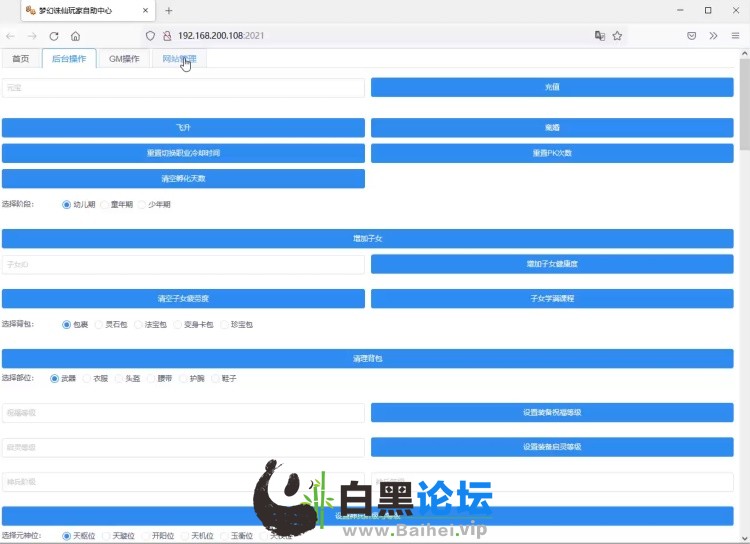Click the translate page icon
Image resolution: width=750 pixels, height=544 pixels.
click(x=599, y=36)
